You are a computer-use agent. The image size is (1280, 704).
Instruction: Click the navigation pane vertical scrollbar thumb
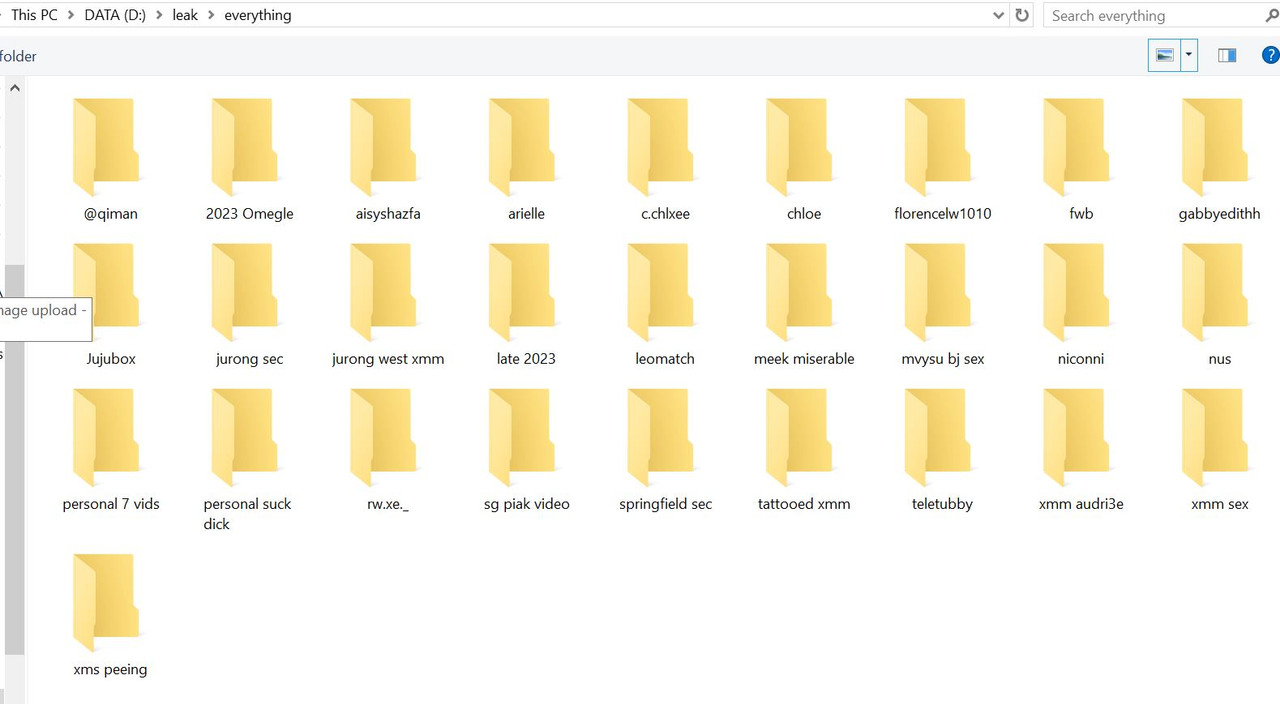point(14,460)
